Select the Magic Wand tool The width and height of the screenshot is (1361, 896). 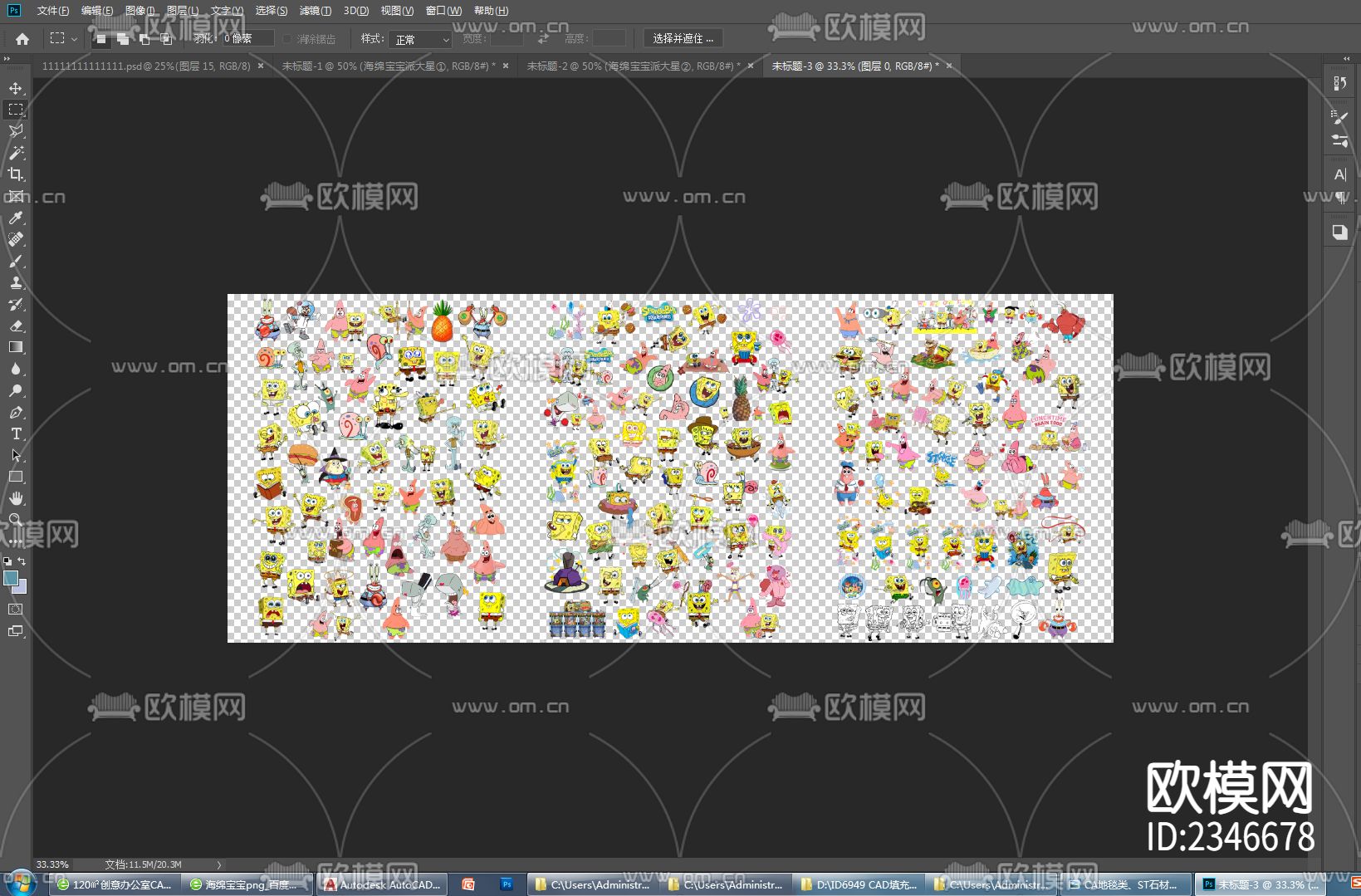coord(16,153)
